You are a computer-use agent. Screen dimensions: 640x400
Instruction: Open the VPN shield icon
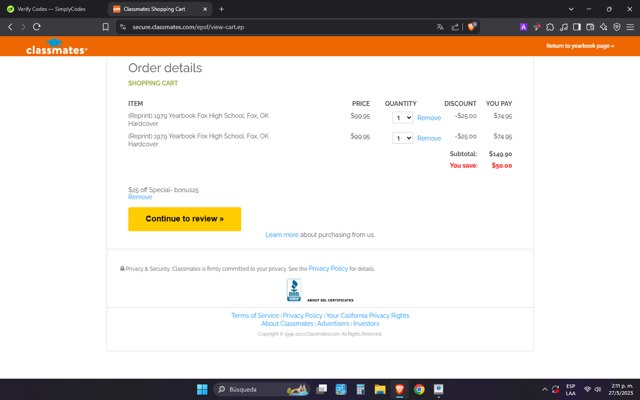[x=617, y=27]
